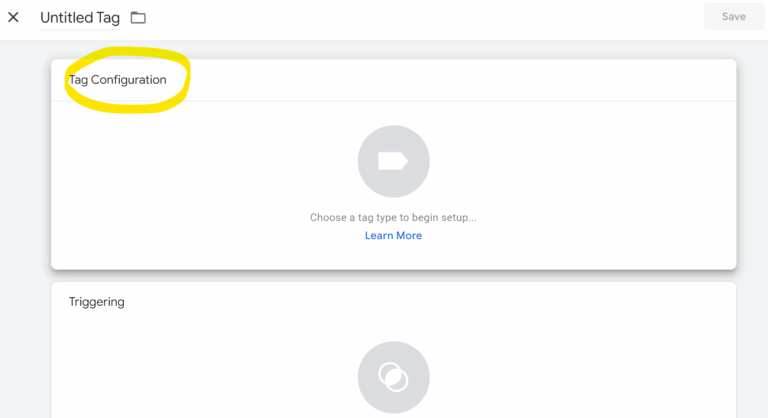Rename the Untitled Tag title field
This screenshot has width=768, height=418.
[x=80, y=18]
